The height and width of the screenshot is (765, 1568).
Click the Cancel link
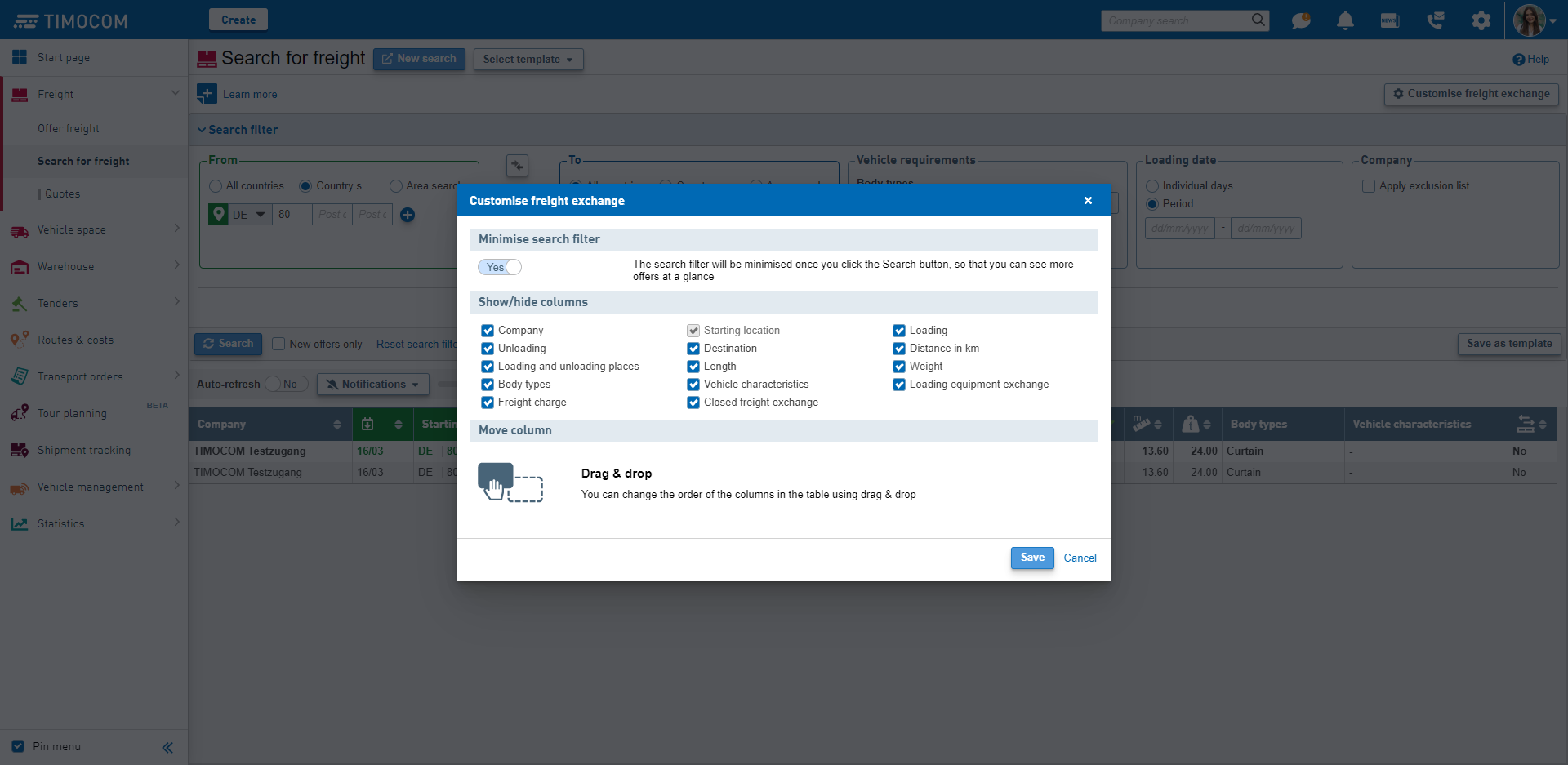1080,558
